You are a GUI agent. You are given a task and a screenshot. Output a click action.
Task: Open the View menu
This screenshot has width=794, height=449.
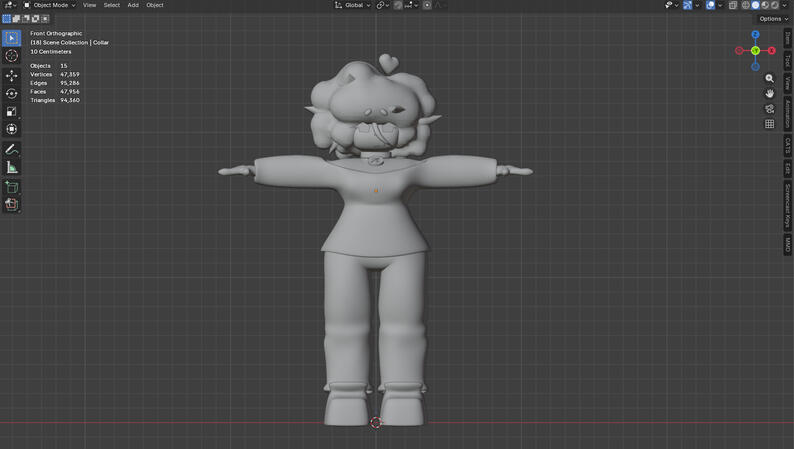click(89, 5)
